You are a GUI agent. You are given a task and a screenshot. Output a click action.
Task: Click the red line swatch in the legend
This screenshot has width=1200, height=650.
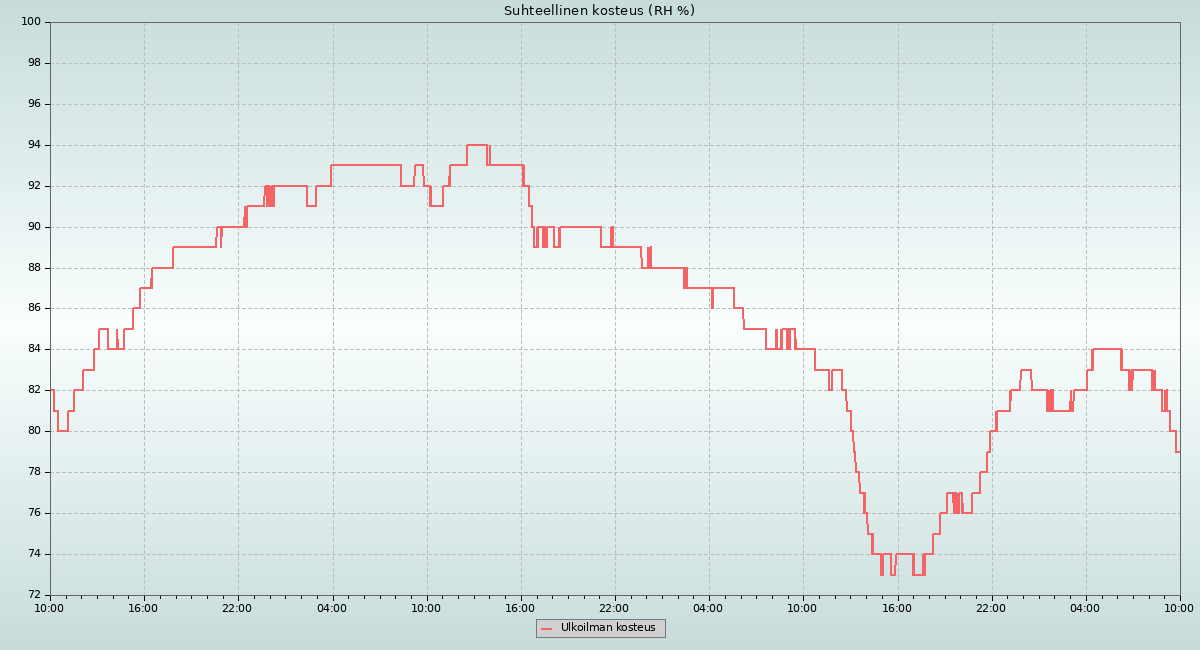click(x=547, y=629)
